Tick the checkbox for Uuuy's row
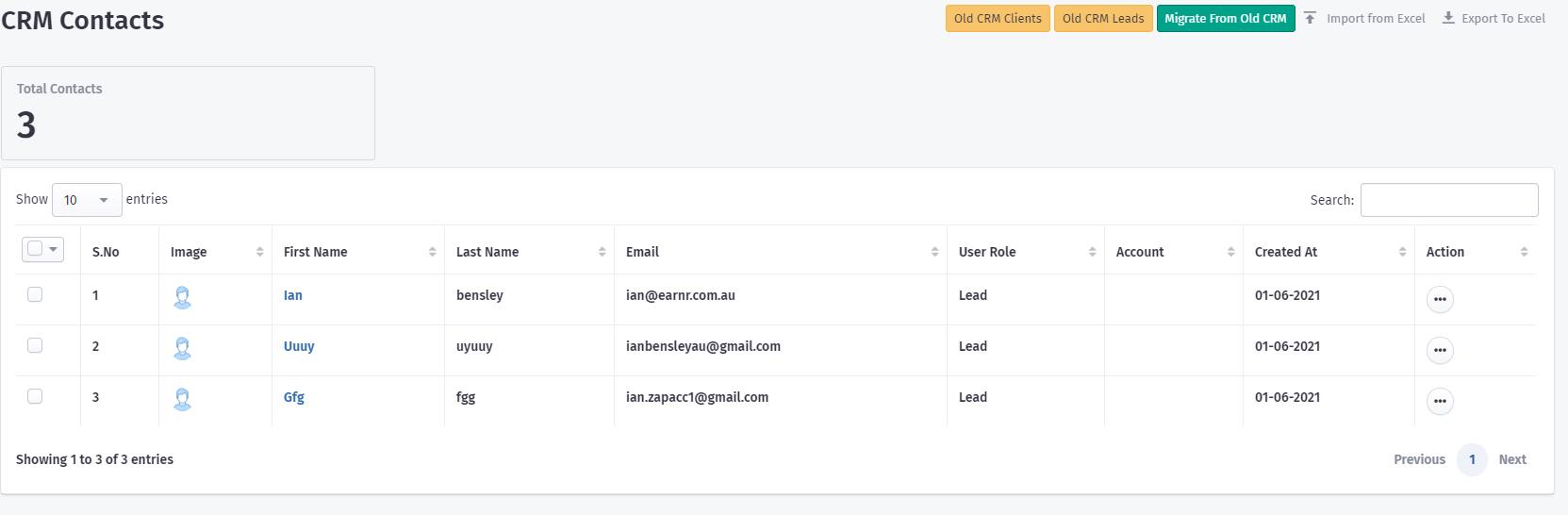Image resolution: width=1568 pixels, height=515 pixels. coord(35,345)
